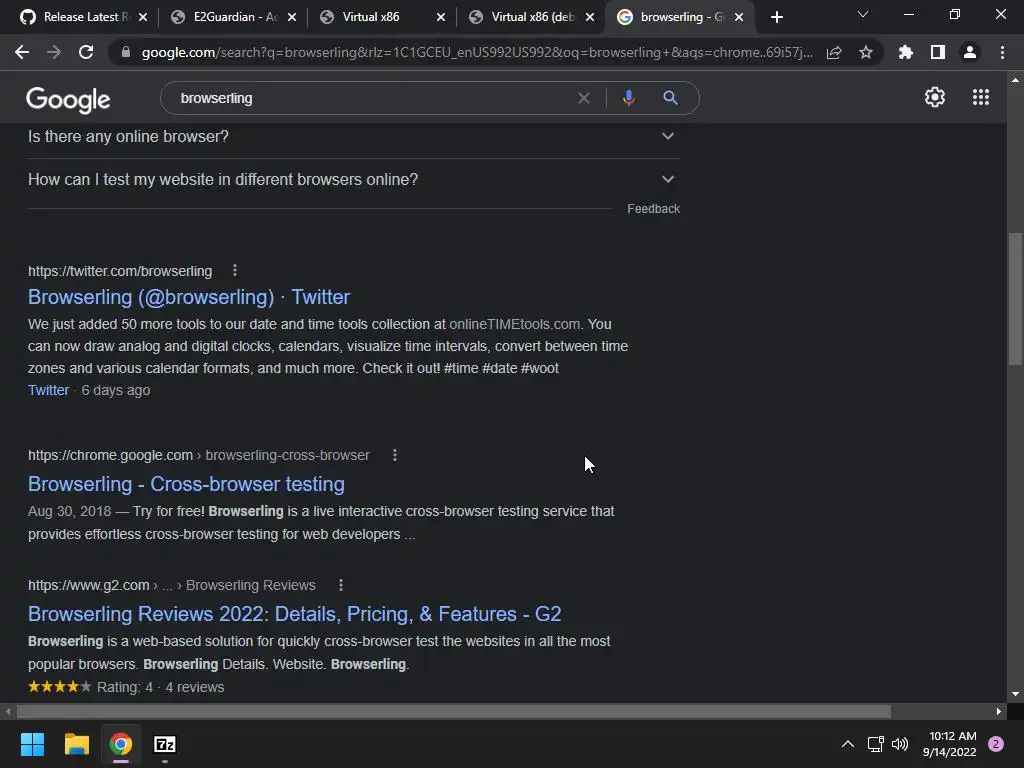Click the scroll left arrow
The height and width of the screenshot is (768, 1024).
(8, 711)
